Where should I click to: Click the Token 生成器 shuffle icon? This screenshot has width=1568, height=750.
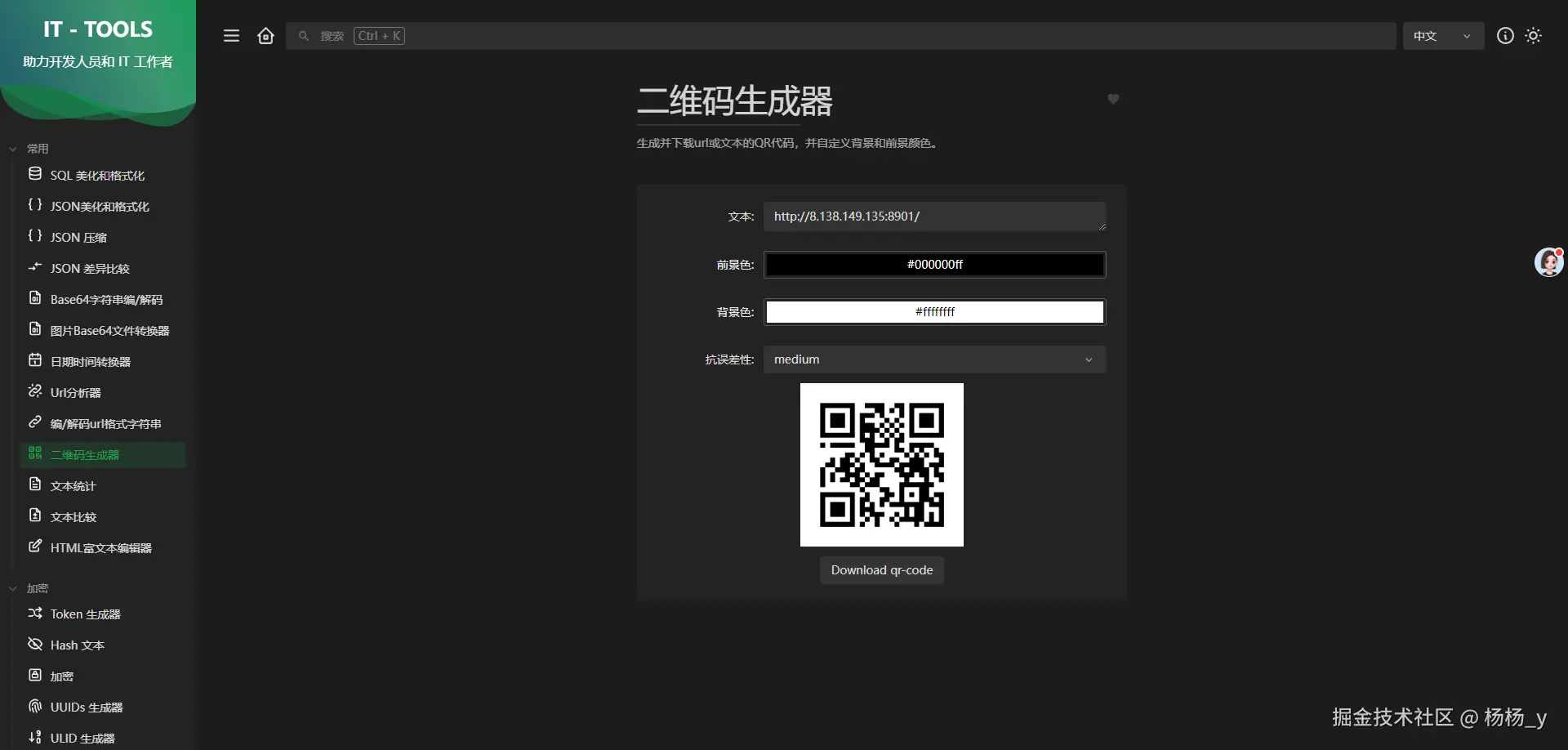[x=35, y=613]
